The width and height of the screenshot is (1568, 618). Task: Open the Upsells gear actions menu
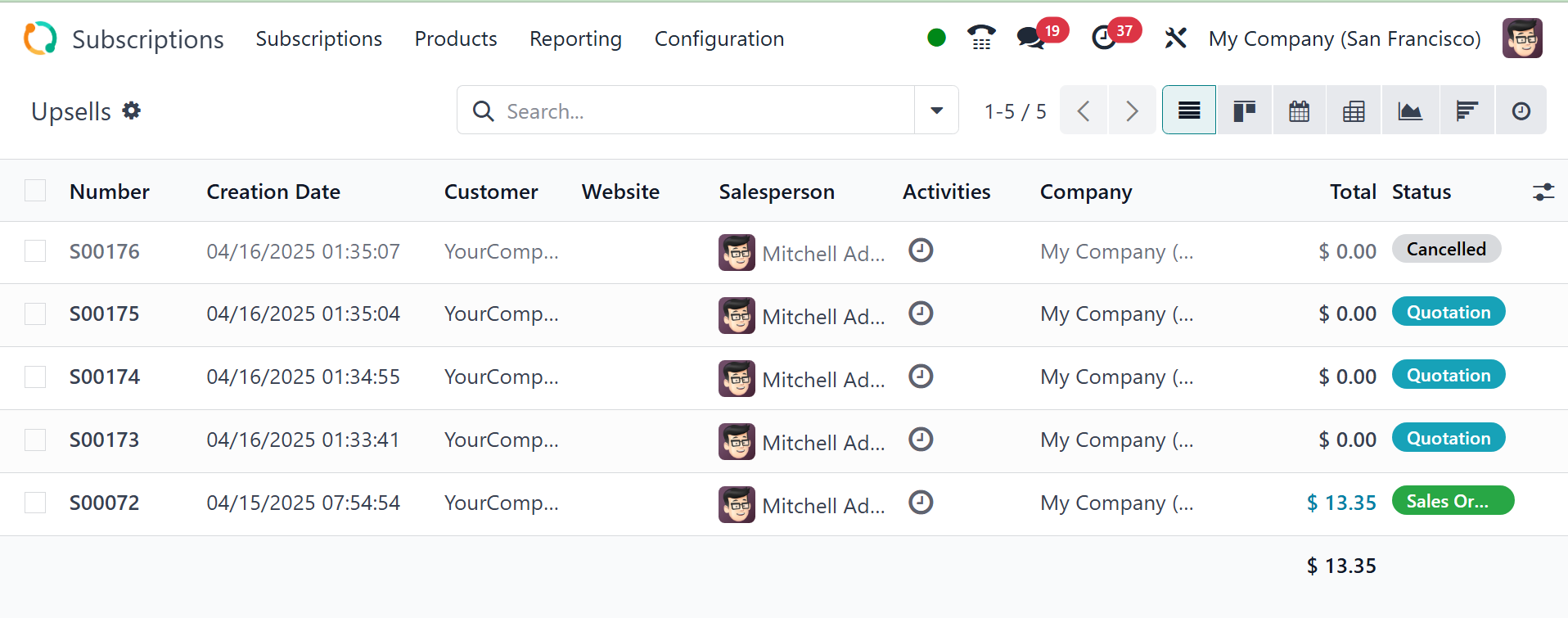pyautogui.click(x=132, y=111)
